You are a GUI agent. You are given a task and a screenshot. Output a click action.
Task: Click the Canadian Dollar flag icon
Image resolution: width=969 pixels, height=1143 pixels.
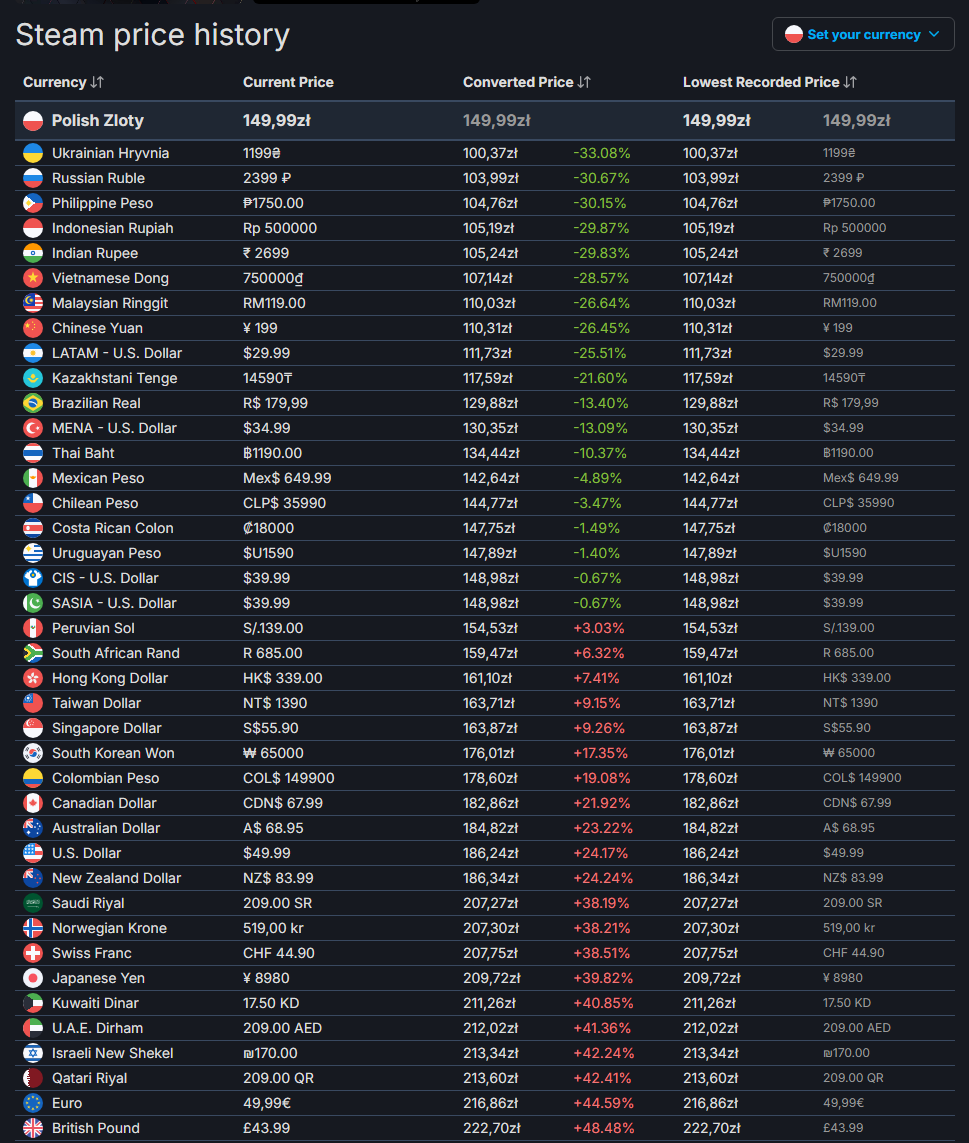pos(33,803)
